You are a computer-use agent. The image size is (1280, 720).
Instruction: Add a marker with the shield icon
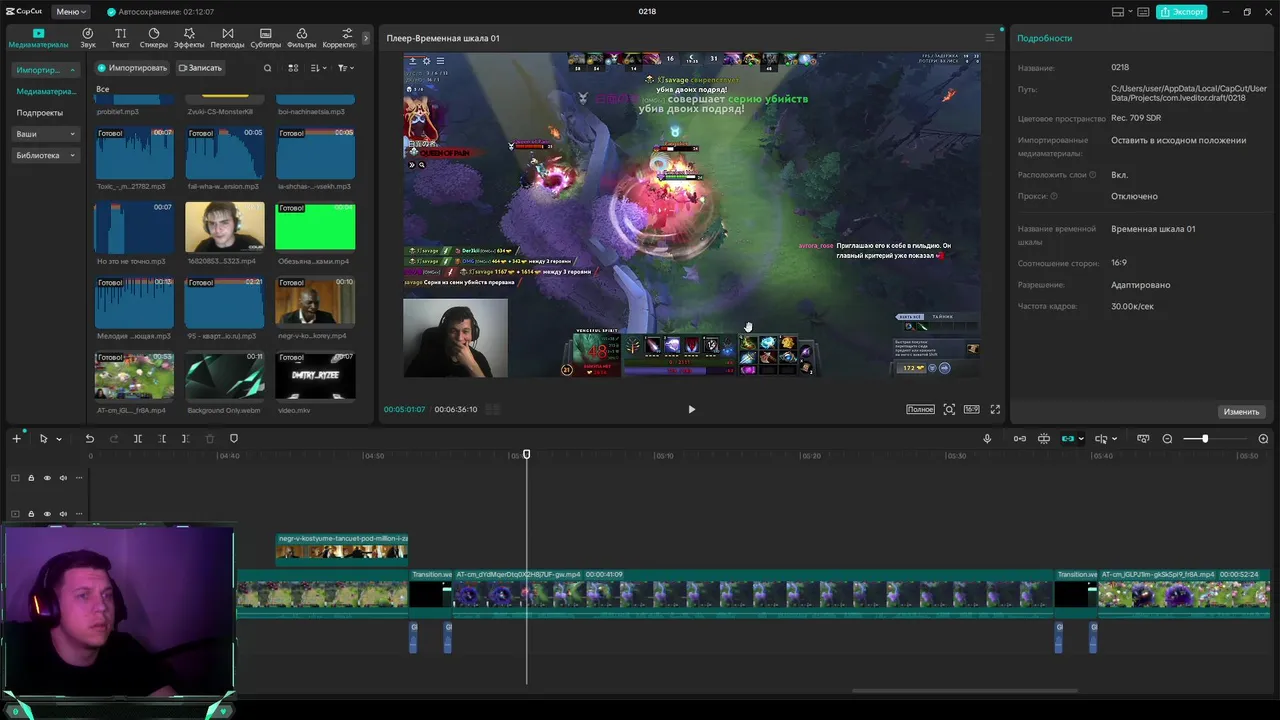pyautogui.click(x=234, y=439)
